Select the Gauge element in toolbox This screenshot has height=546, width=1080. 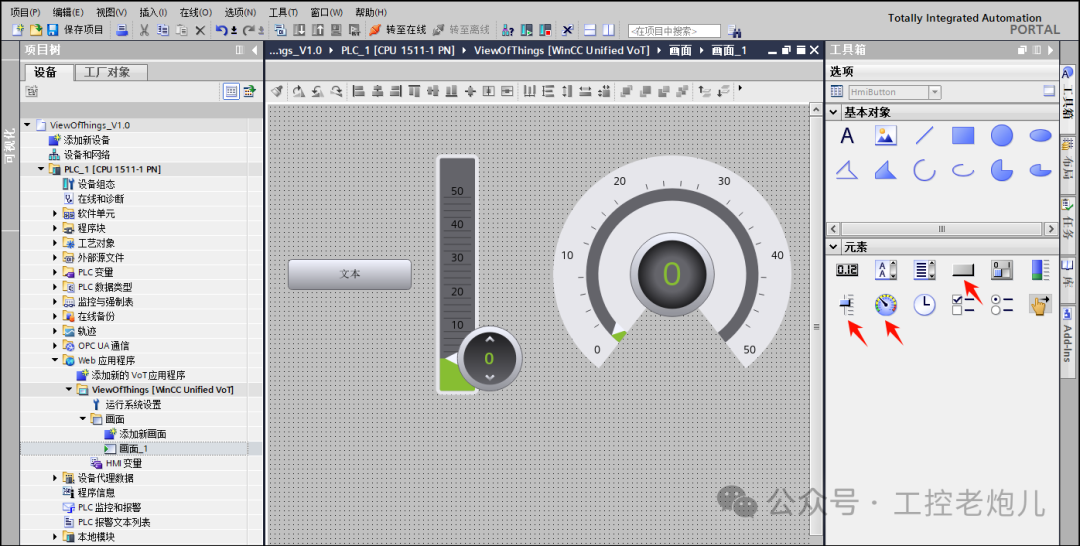[x=886, y=304]
